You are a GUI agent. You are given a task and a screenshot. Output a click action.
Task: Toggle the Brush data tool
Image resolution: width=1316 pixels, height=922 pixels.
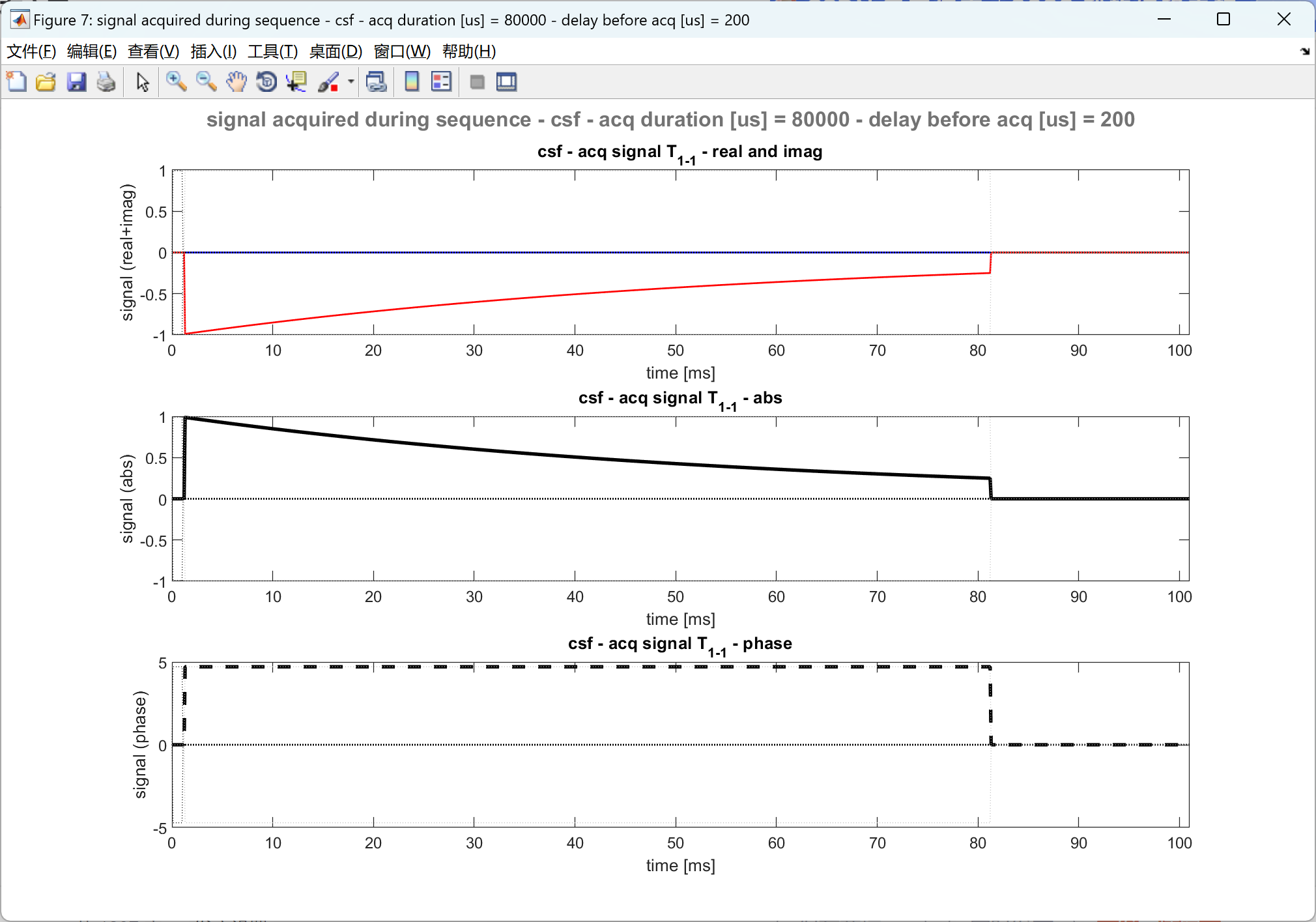tap(328, 82)
